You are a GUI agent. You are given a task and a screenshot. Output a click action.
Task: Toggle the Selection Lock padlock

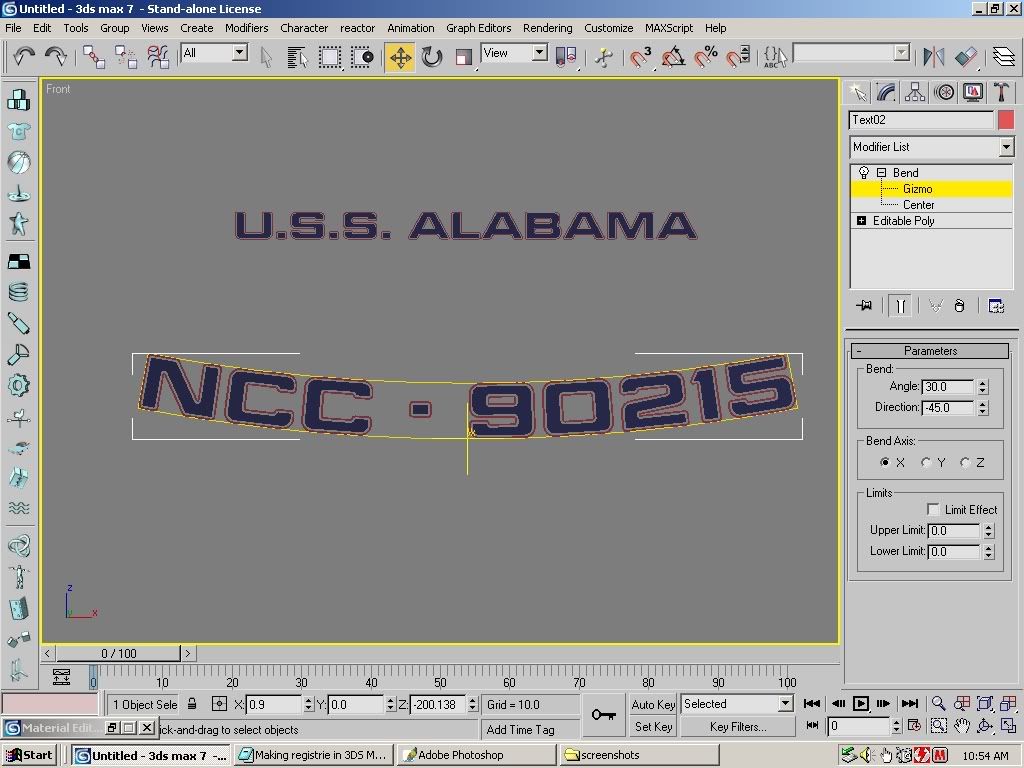pyautogui.click(x=192, y=704)
